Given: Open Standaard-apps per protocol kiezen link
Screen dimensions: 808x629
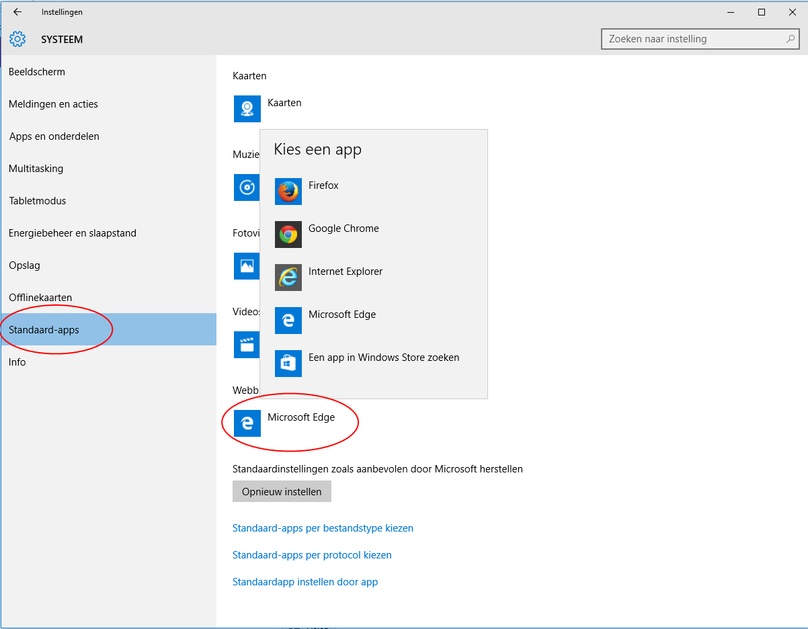Looking at the screenshot, I should [x=312, y=555].
